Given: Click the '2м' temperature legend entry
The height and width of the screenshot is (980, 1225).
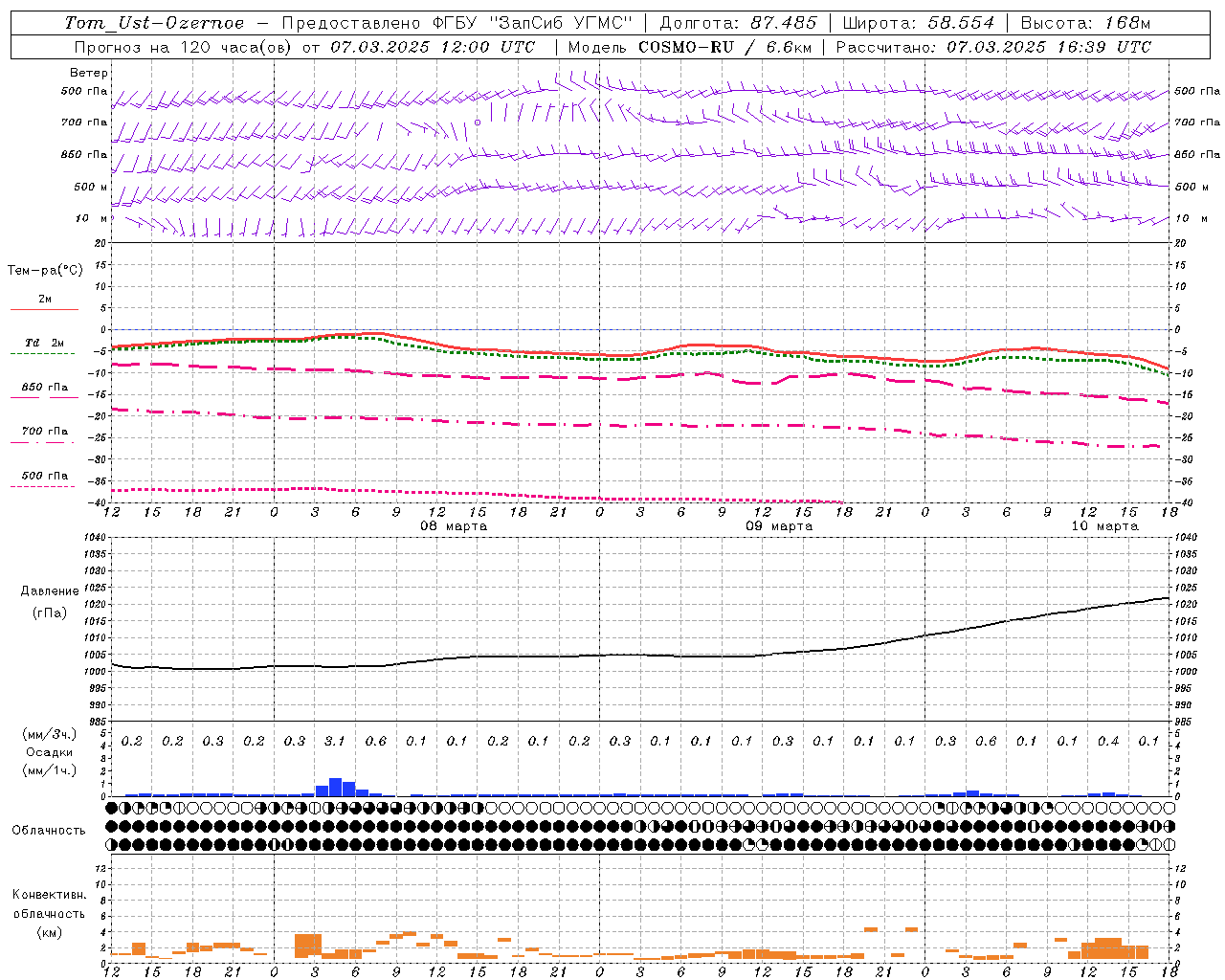Looking at the screenshot, I should click(x=45, y=300).
